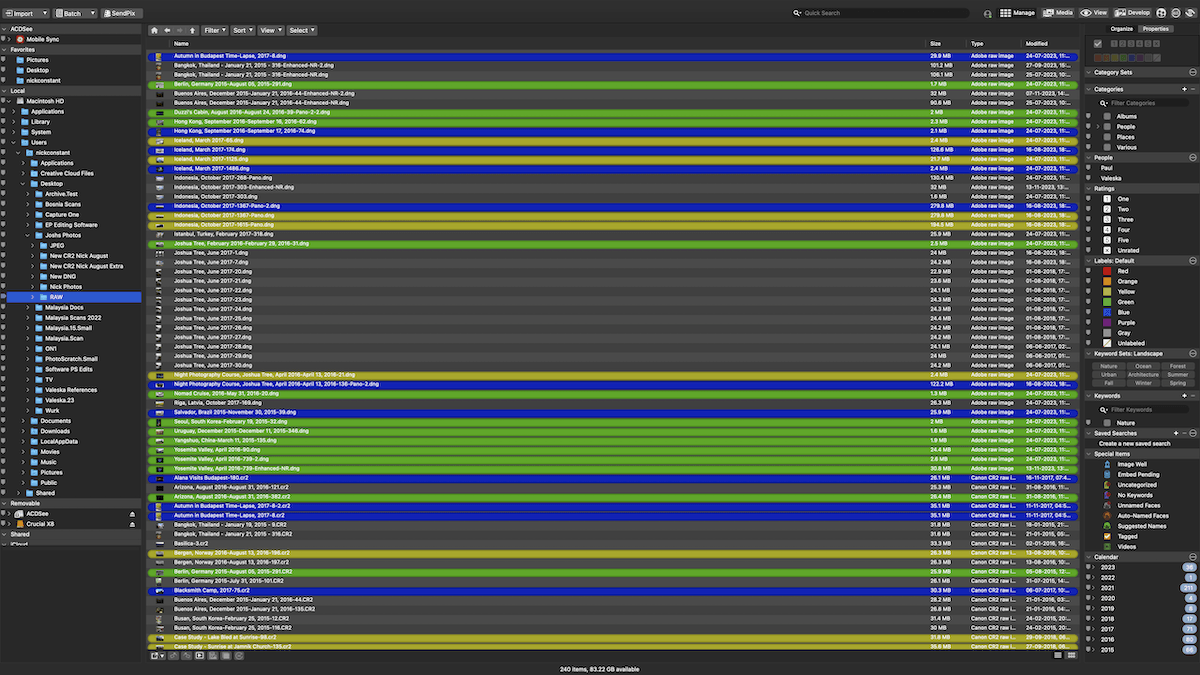
Task: Click the Tagged special item icon
Action: tap(1108, 536)
